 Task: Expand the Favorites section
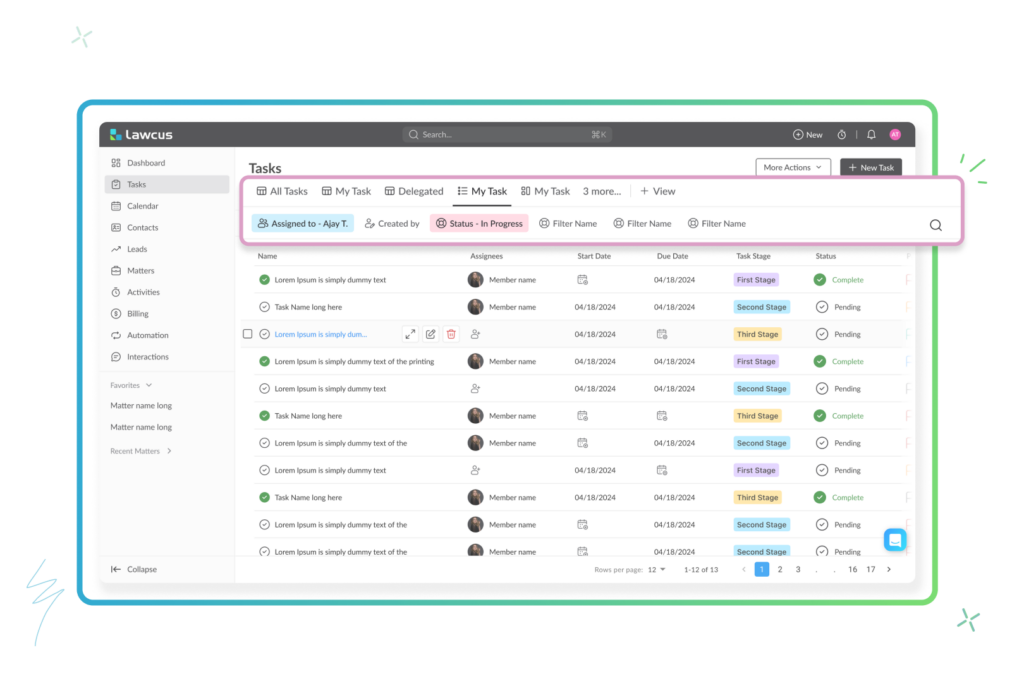tap(131, 385)
